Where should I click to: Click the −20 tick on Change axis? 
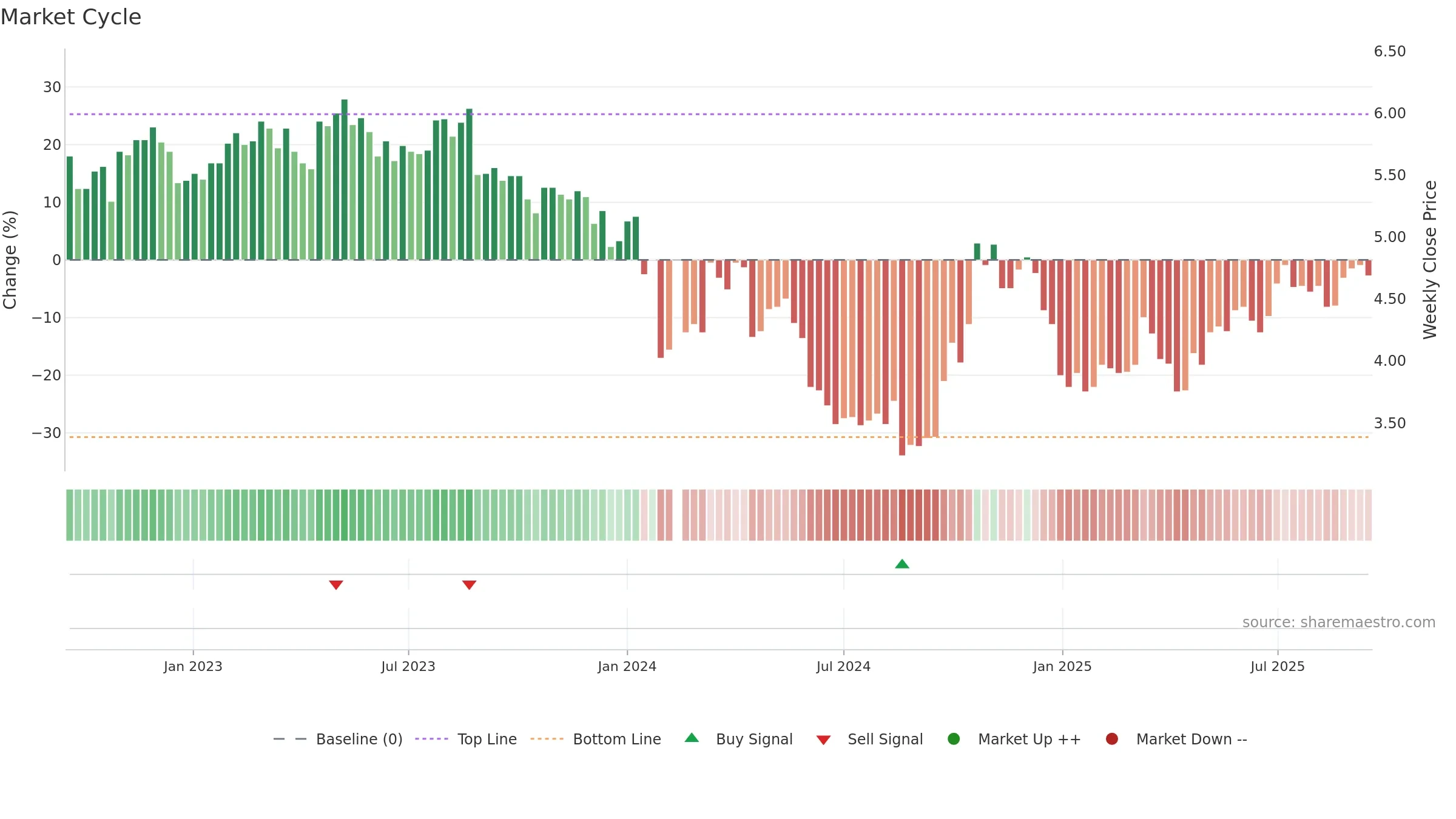coord(47,376)
